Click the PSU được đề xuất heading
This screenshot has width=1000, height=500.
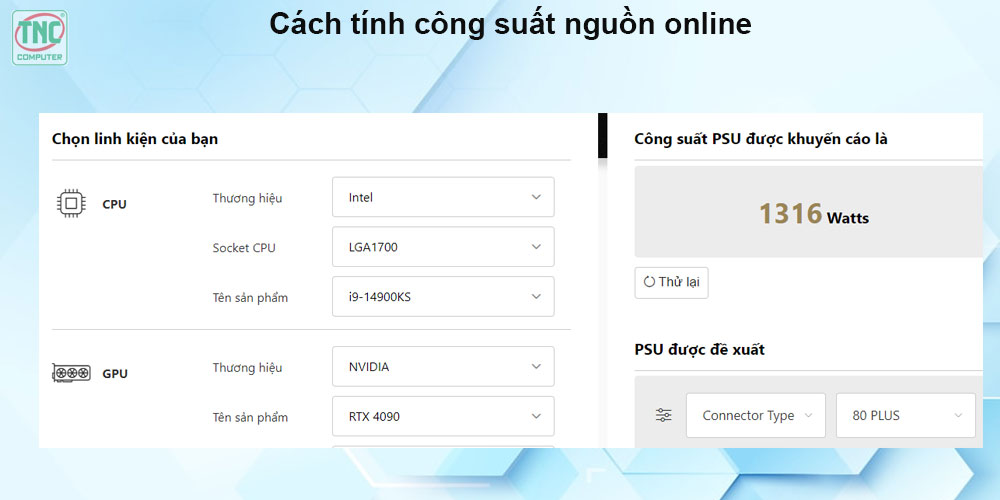coord(699,349)
